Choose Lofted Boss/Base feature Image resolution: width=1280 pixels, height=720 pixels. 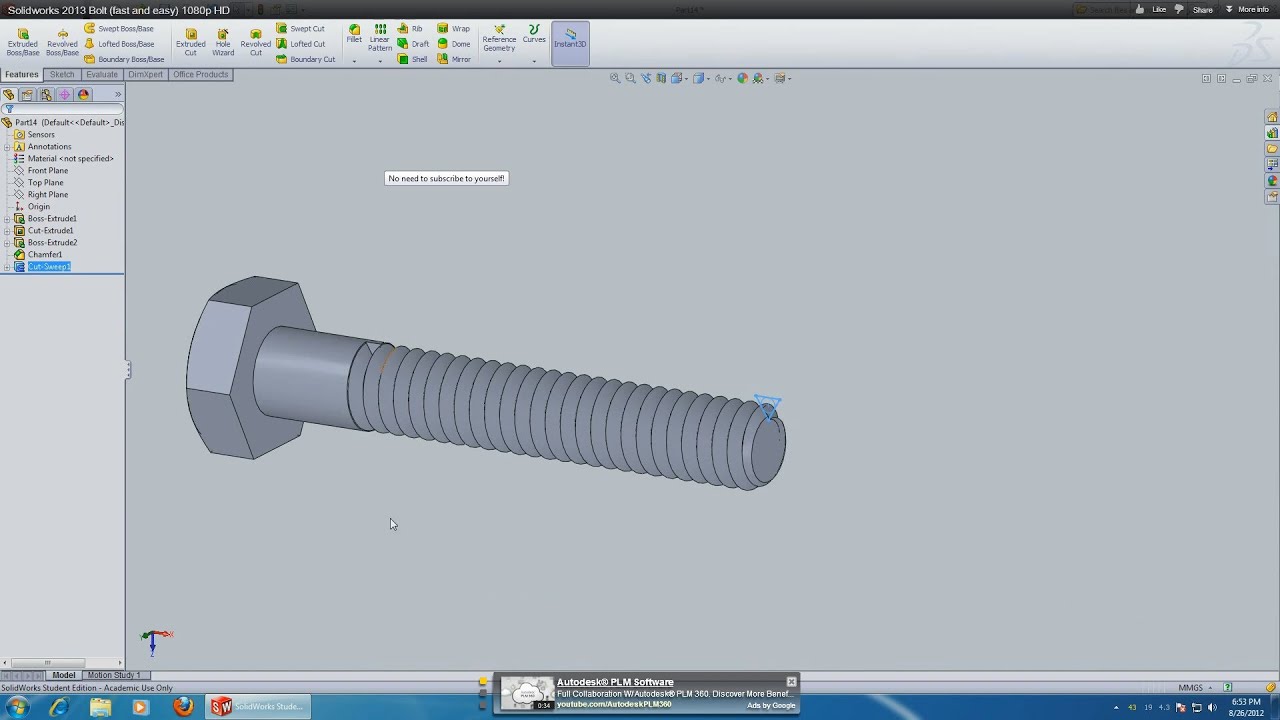coord(119,44)
